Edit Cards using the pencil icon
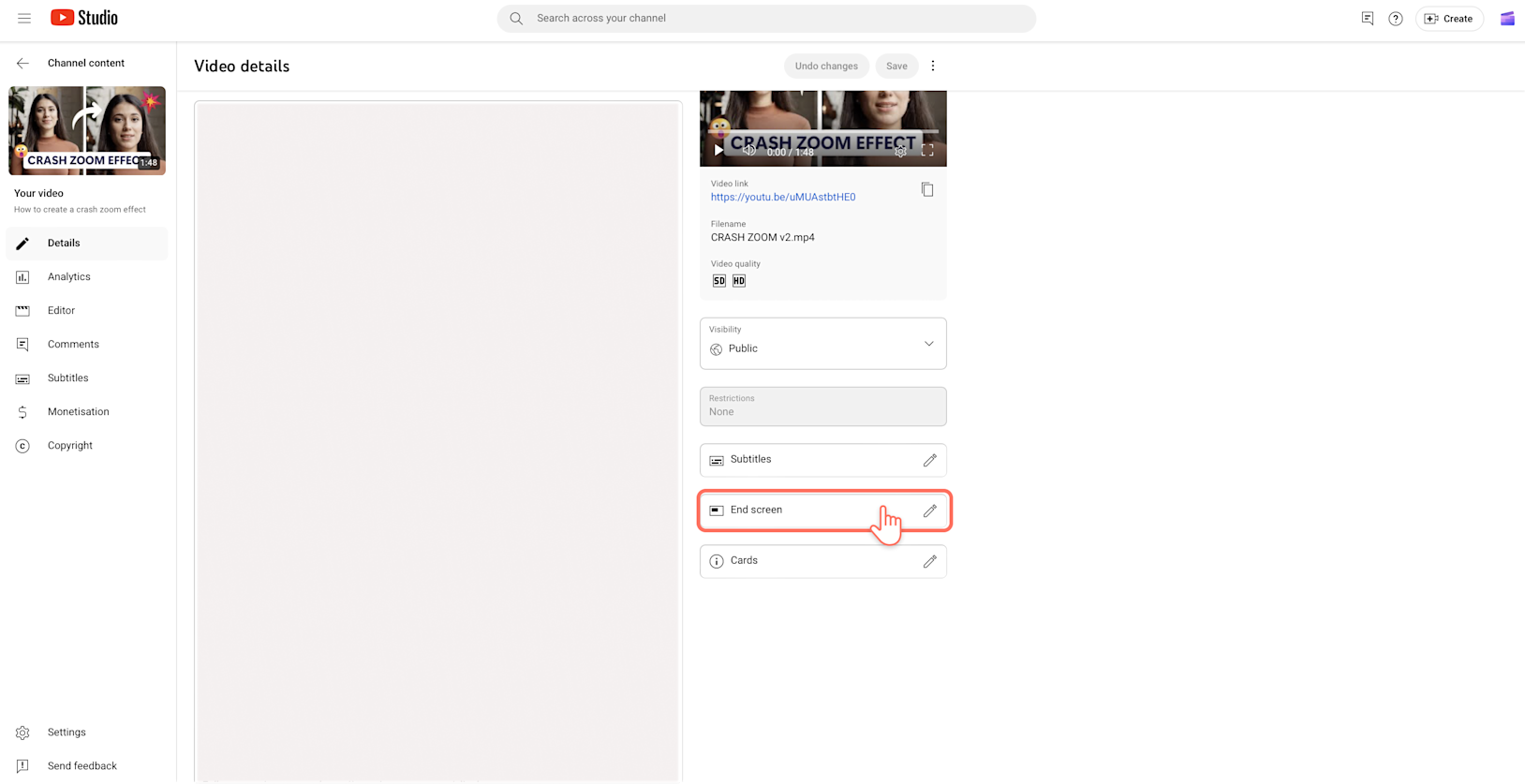This screenshot has width=1525, height=784. [930, 561]
